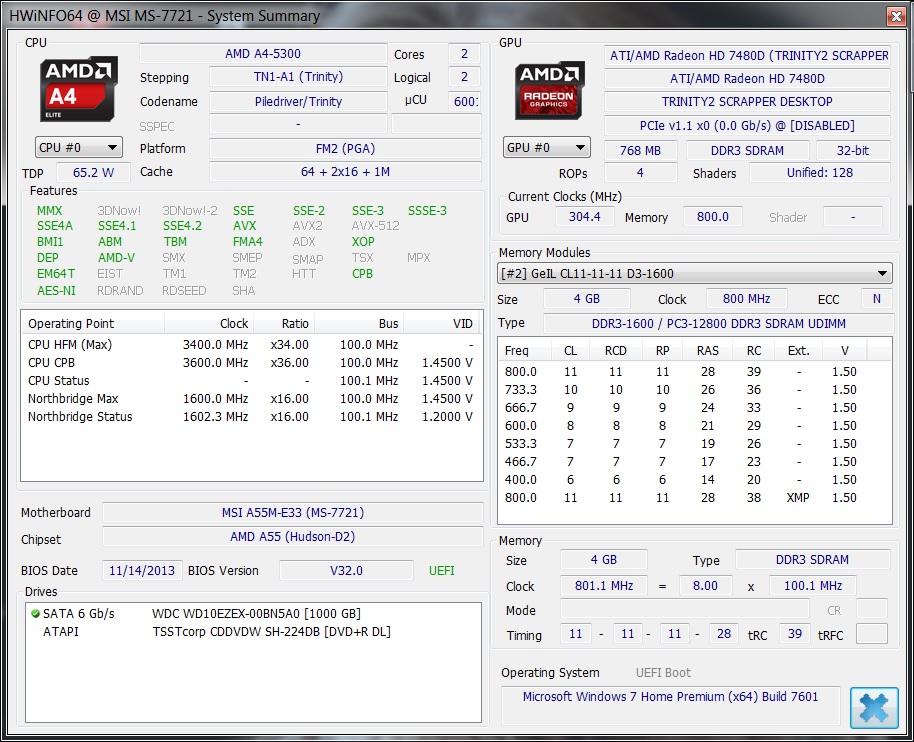The height and width of the screenshot is (742, 914).
Task: Click the empty memory Mode field
Action: tap(685, 609)
